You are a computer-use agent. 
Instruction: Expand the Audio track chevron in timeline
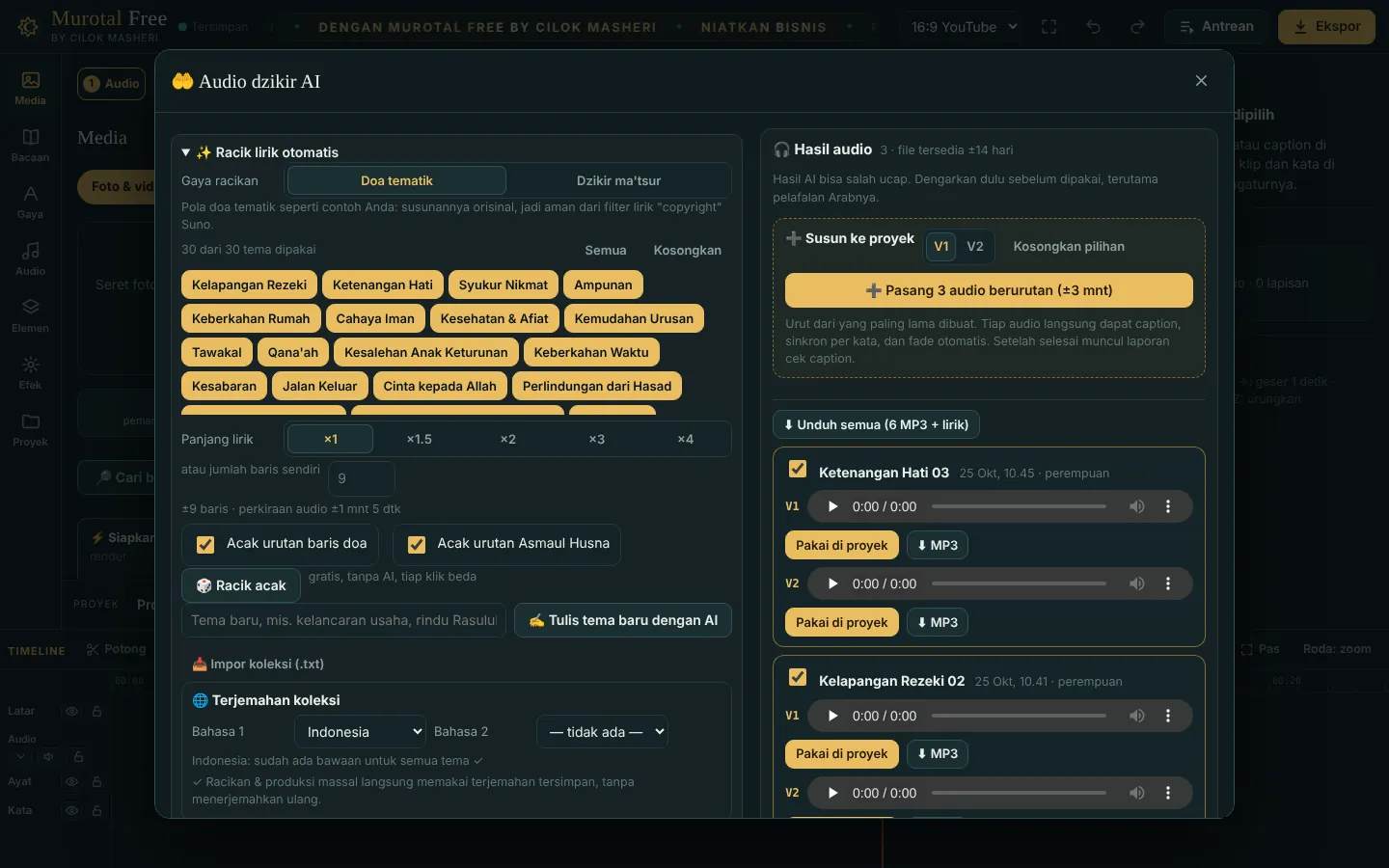[x=20, y=757]
